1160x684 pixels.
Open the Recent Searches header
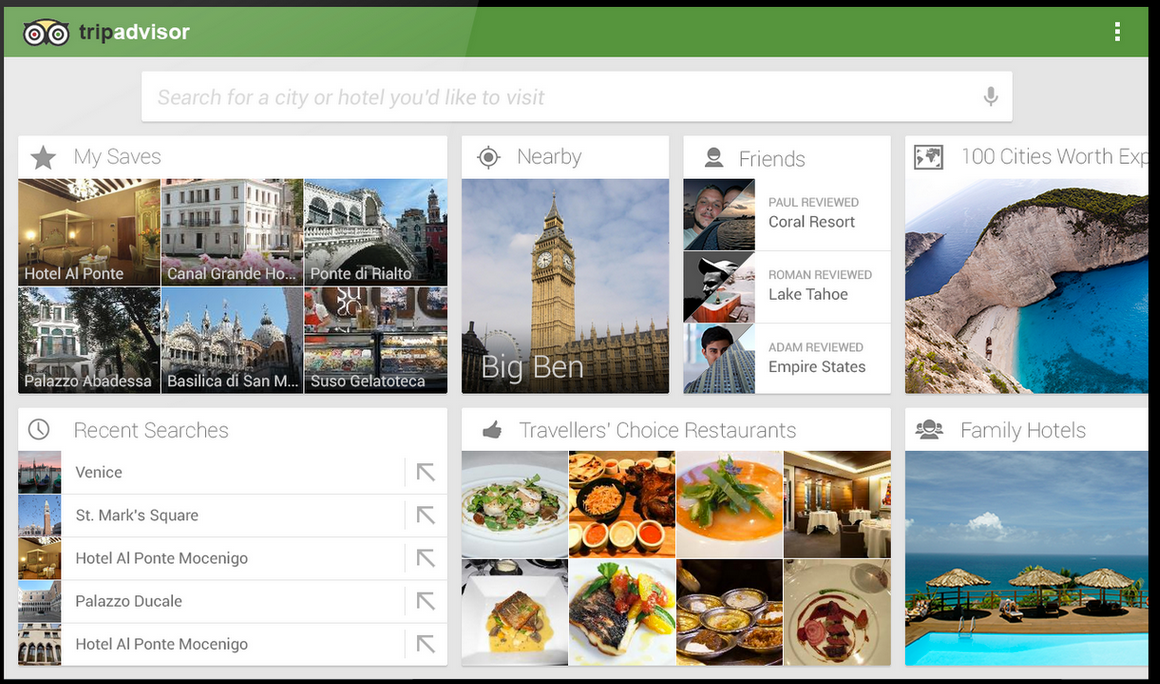pos(232,430)
